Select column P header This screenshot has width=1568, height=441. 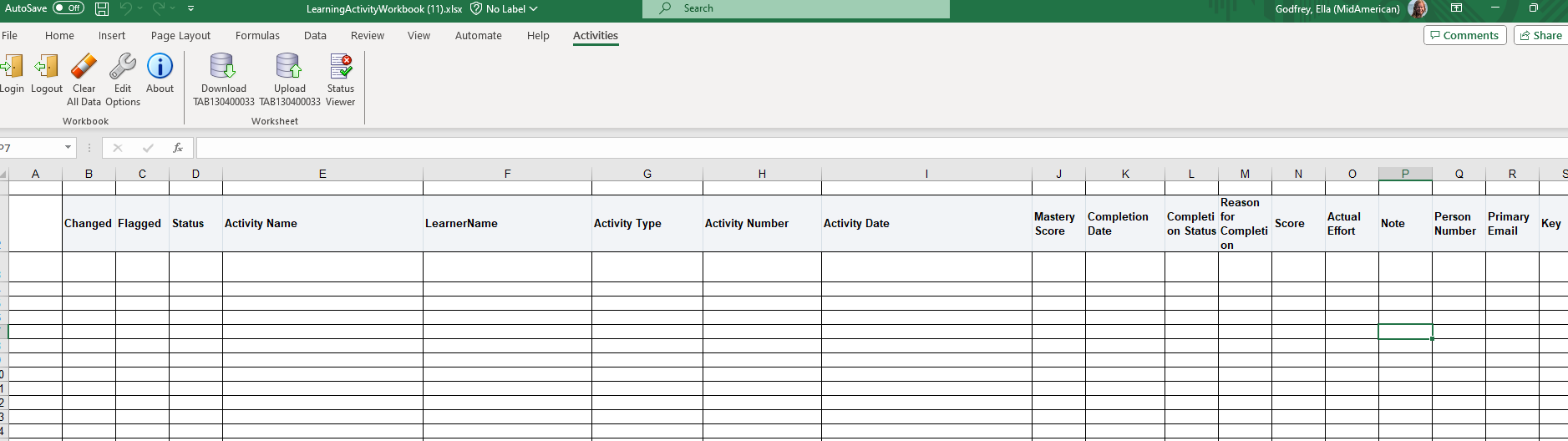pyautogui.click(x=1405, y=174)
